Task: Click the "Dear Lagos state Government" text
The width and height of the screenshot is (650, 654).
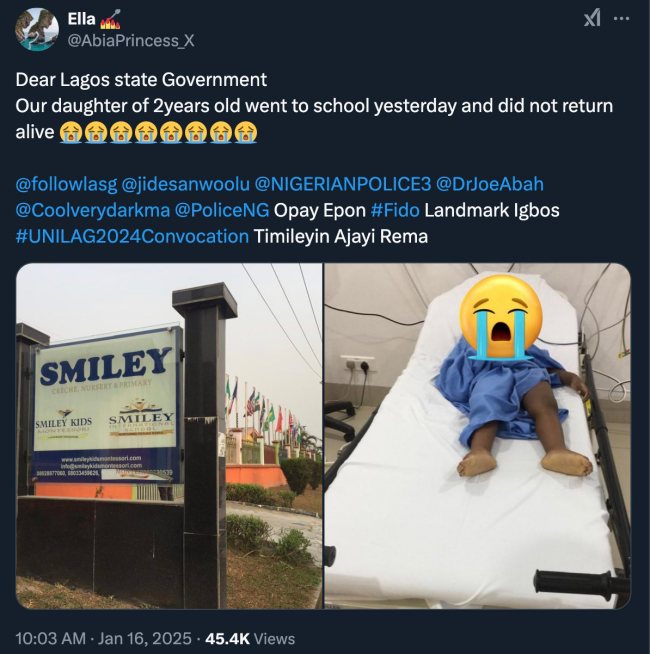Action: [141, 80]
